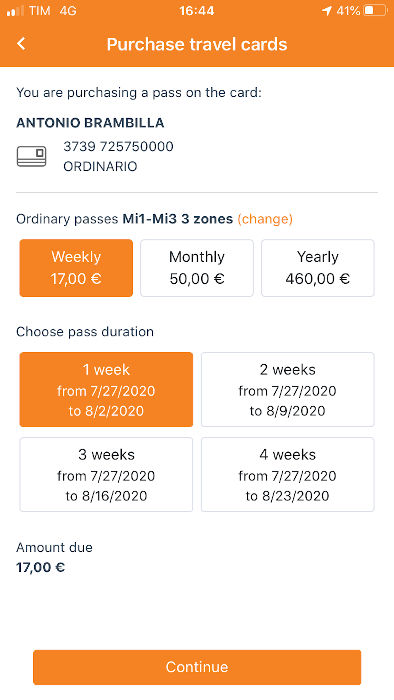Choose the 1 week duration option
394x700 pixels.
click(106, 389)
